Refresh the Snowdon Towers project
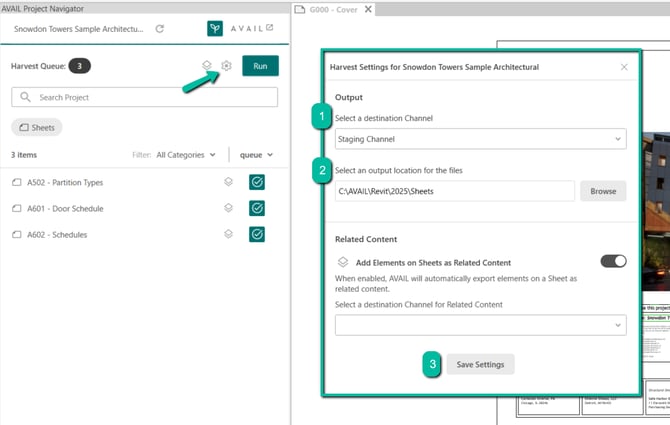Screen dimensions: 670x425 pyautogui.click(x=159, y=29)
